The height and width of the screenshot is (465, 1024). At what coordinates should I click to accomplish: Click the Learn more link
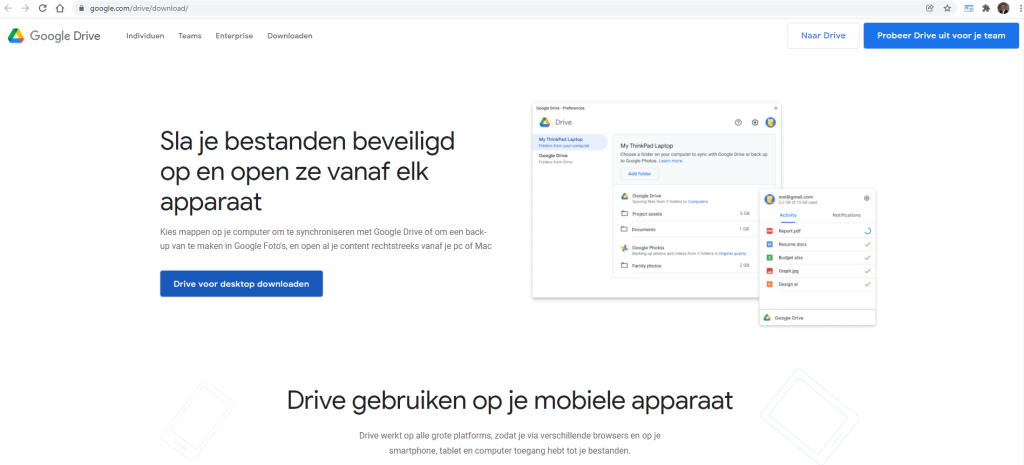point(671,161)
